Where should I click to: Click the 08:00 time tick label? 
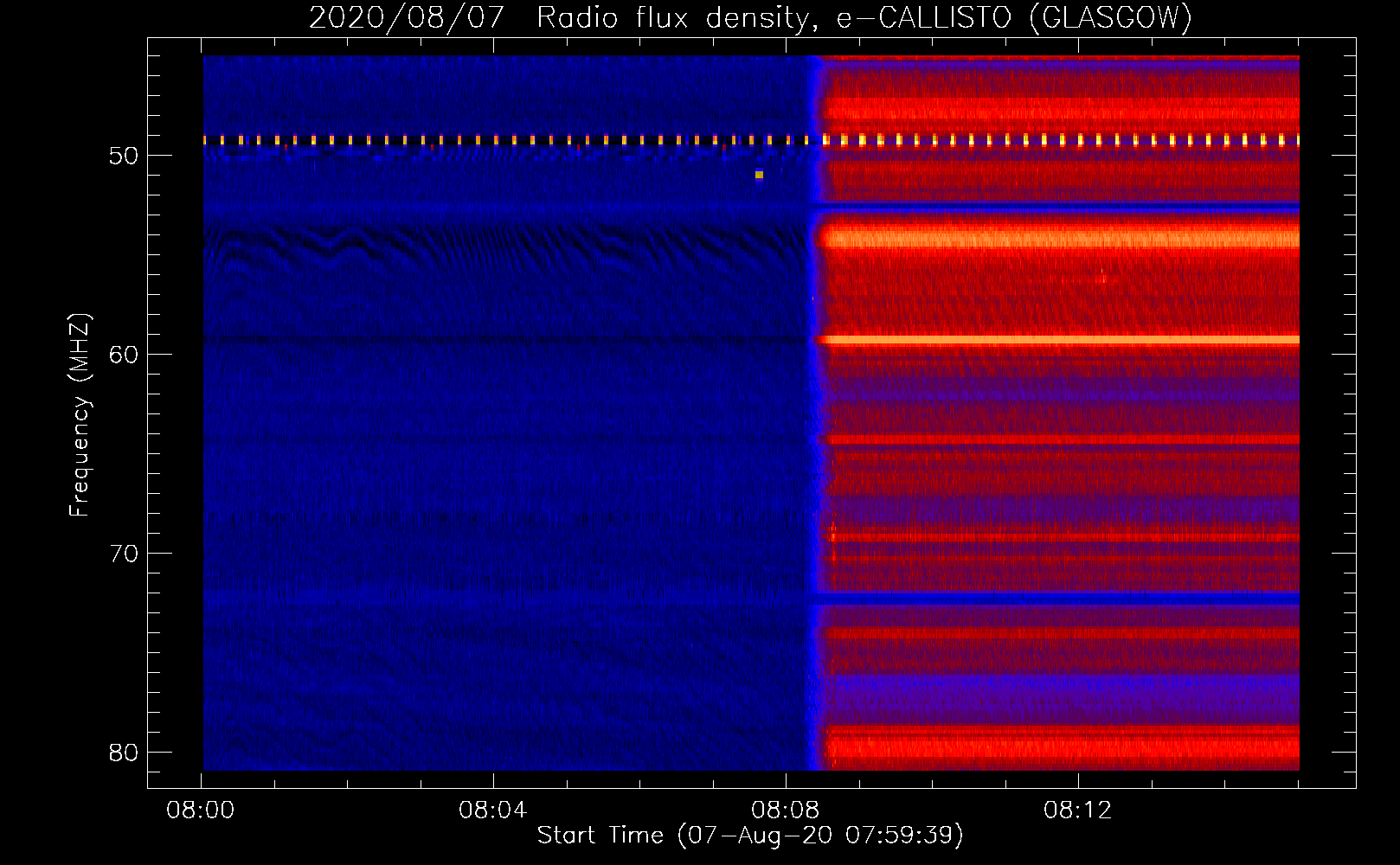pos(201,811)
